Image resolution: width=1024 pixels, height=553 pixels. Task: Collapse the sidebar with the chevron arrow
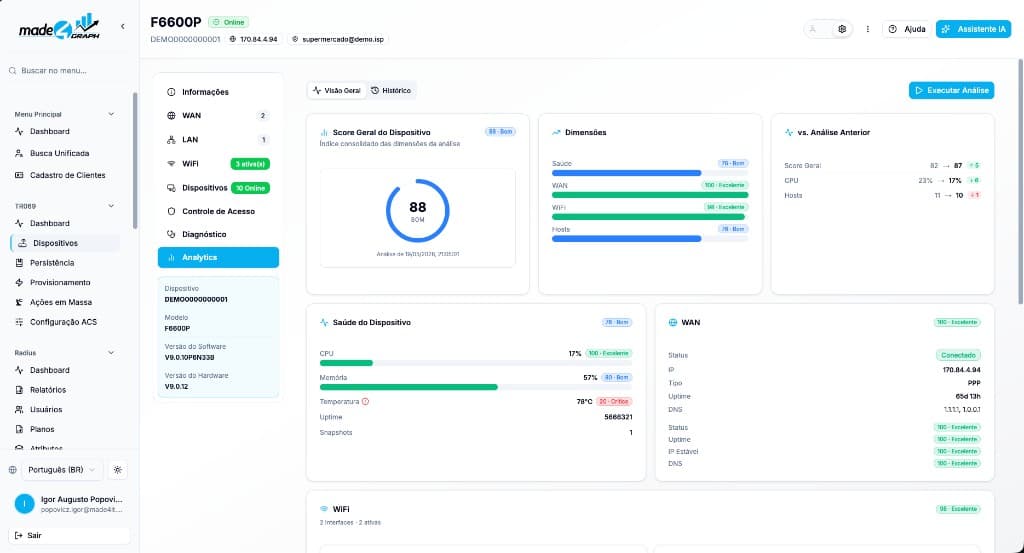123,26
